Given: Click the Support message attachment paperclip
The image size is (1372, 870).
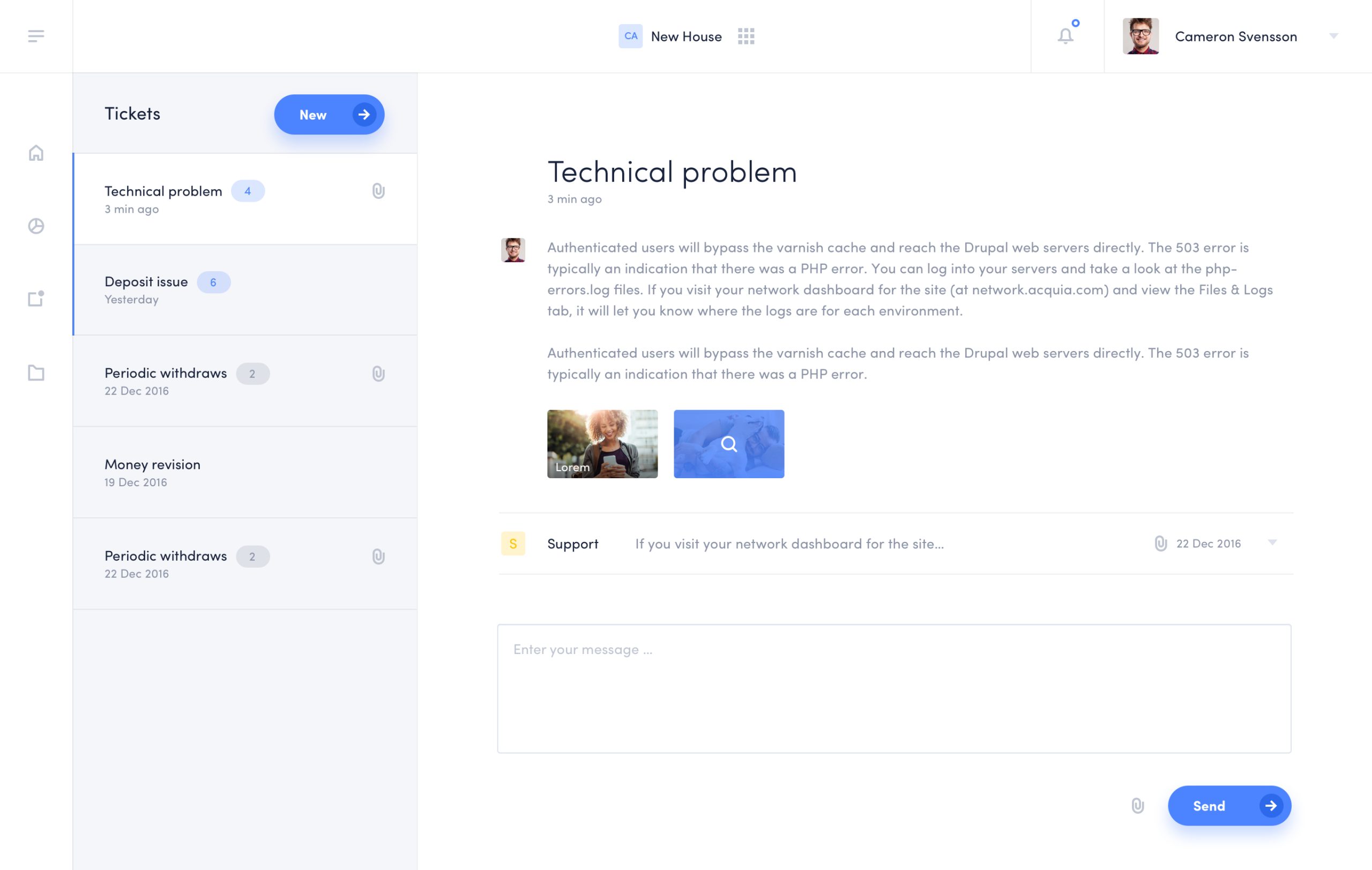Looking at the screenshot, I should [x=1160, y=544].
